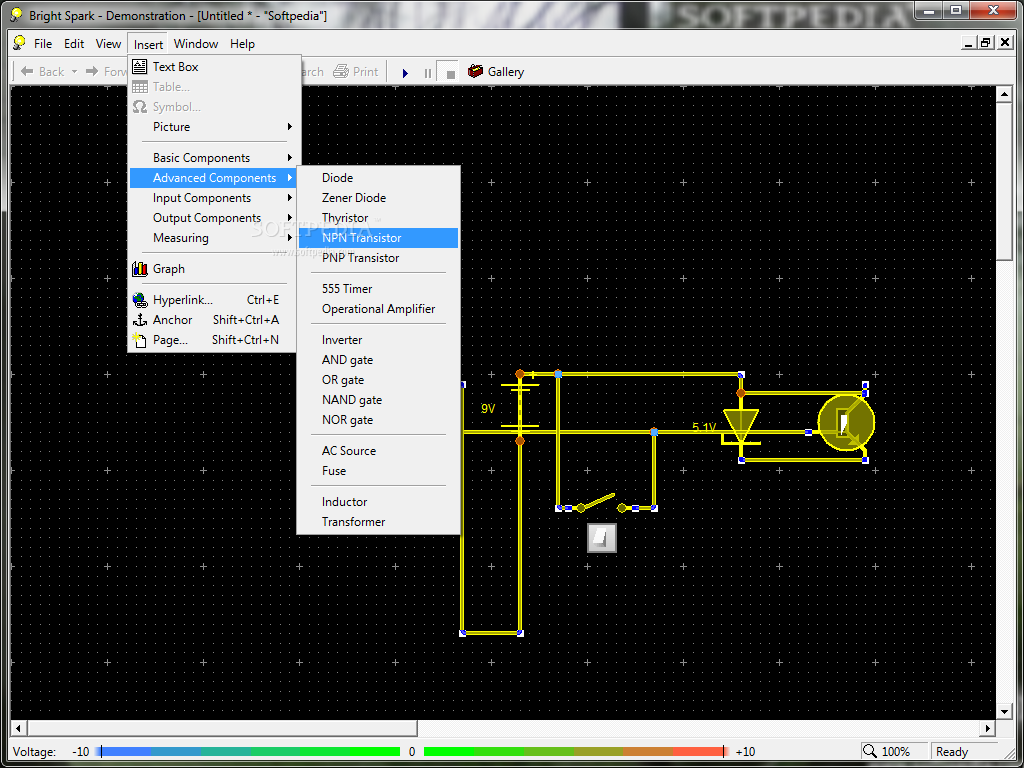
Task: Click the 9V battery label
Action: 488,409
